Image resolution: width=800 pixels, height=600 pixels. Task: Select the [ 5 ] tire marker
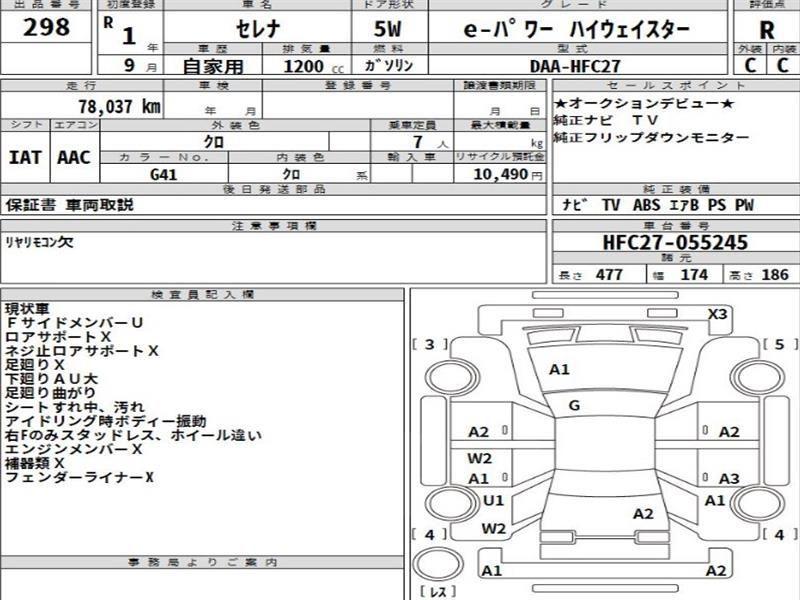[780, 344]
